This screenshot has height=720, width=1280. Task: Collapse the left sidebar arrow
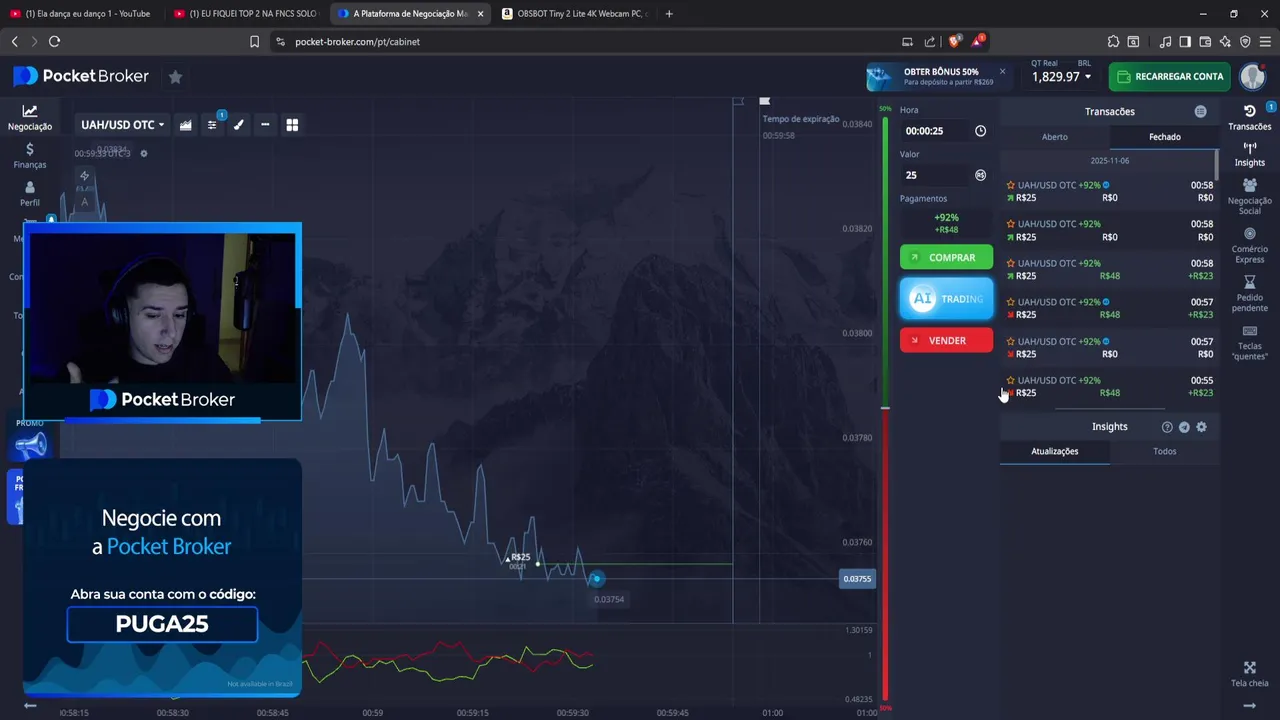tap(30, 705)
